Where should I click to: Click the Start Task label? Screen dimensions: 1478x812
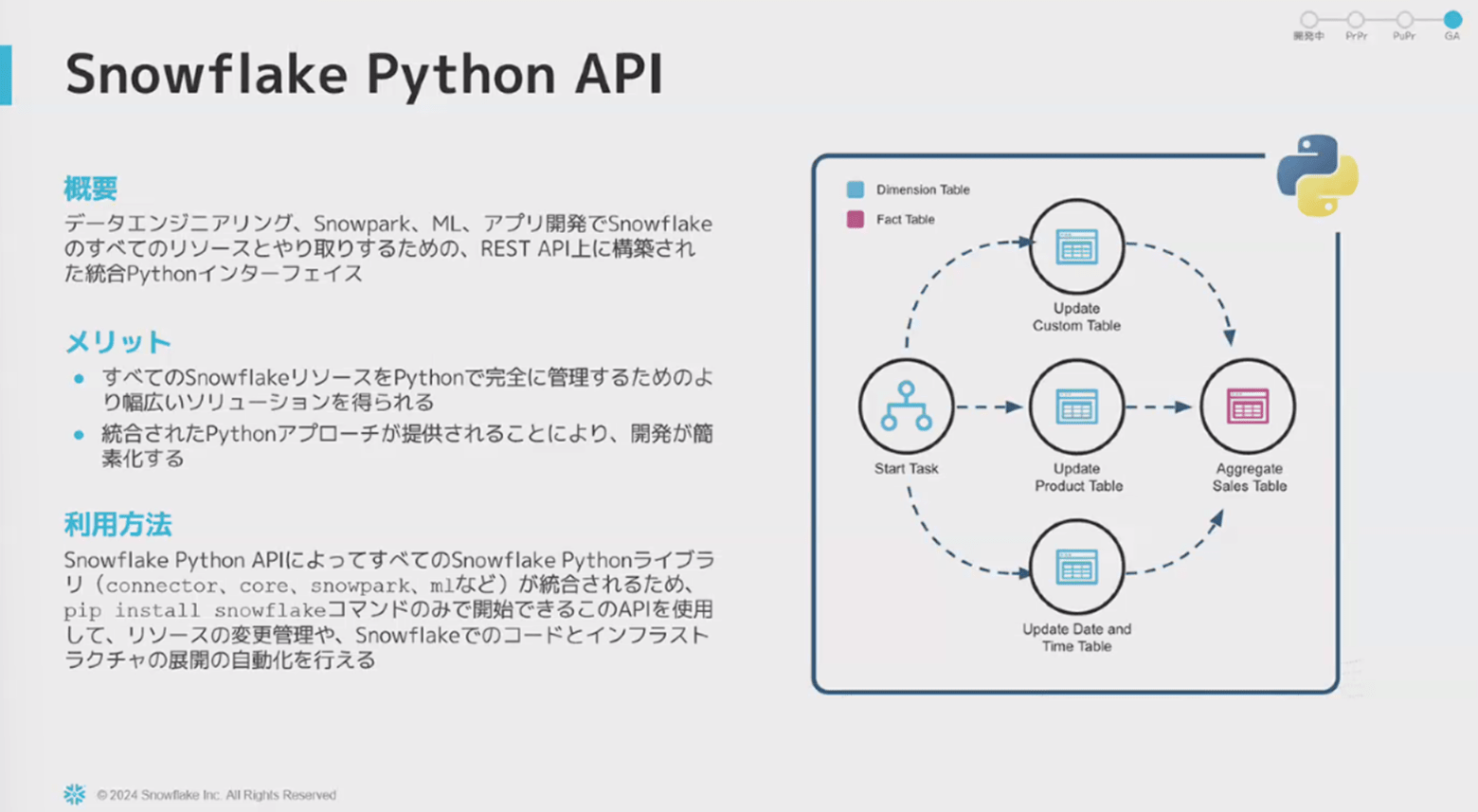point(906,468)
